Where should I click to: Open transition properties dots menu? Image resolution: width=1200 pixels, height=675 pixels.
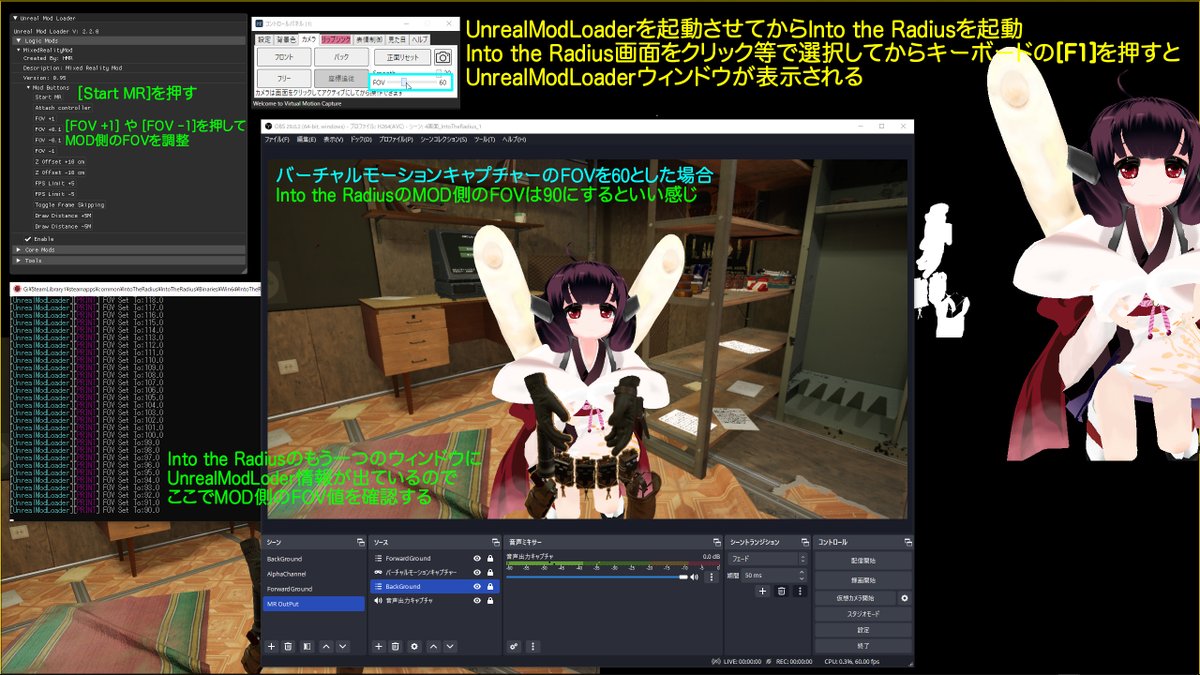pyautogui.click(x=799, y=591)
